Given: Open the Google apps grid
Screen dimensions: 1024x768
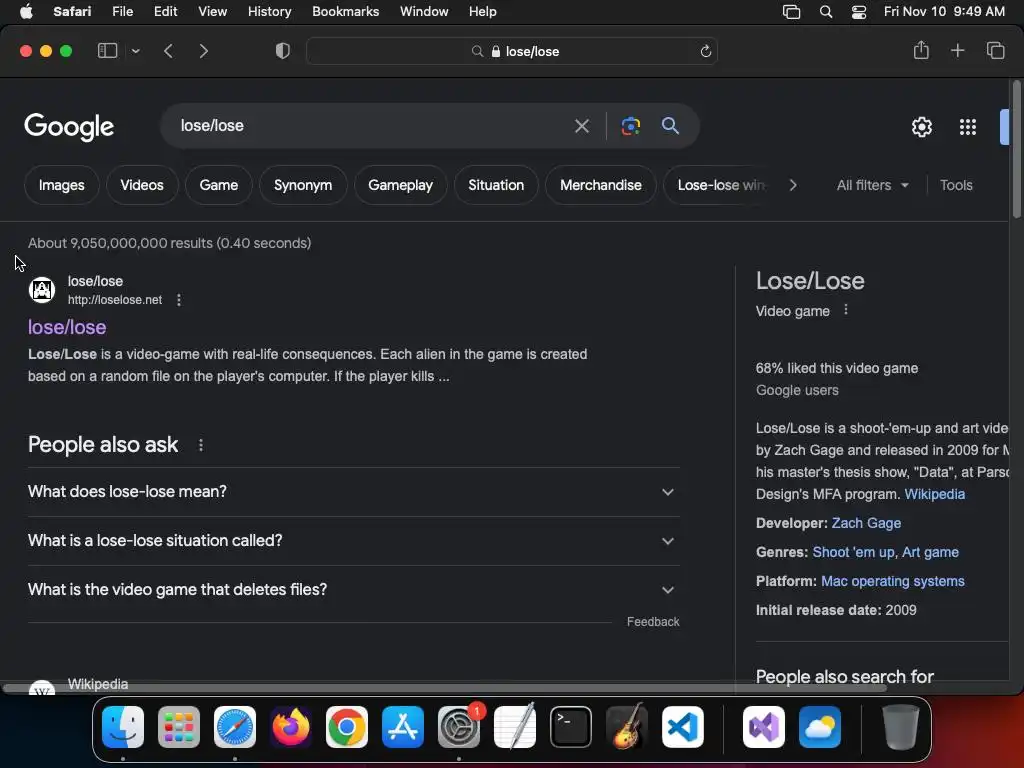Looking at the screenshot, I should (968, 127).
